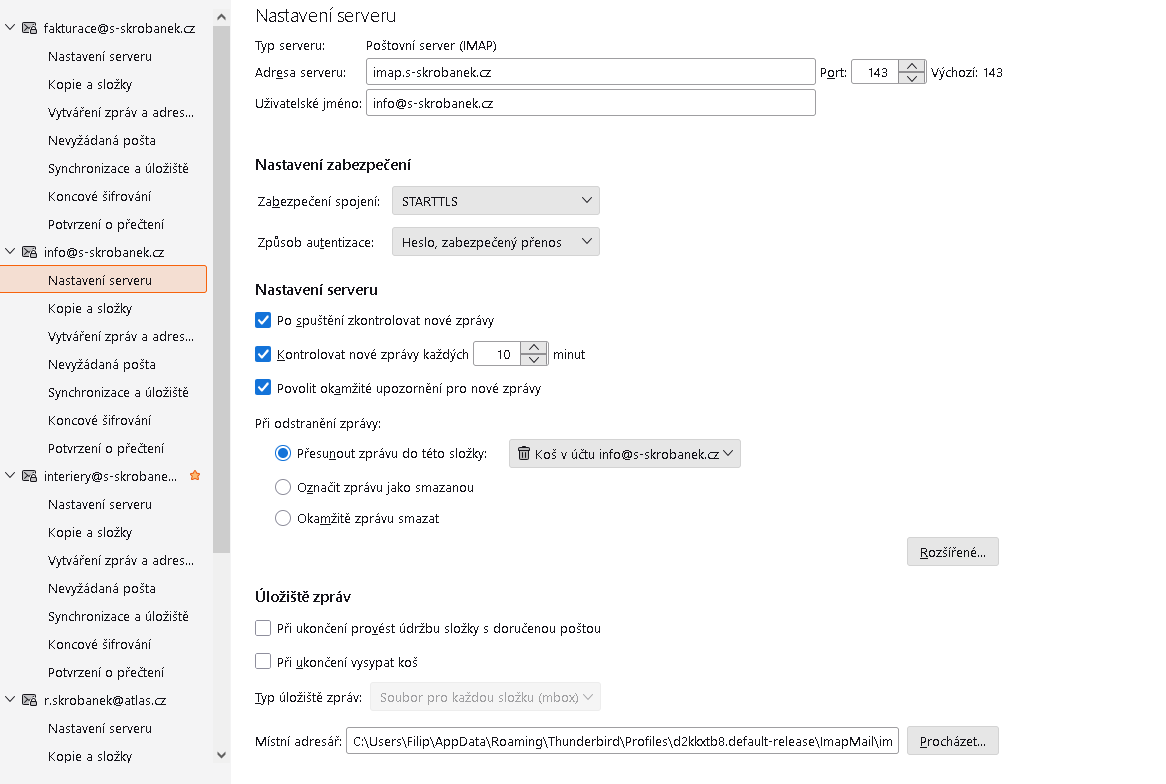Click the Rozšířené... button

click(x=952, y=552)
